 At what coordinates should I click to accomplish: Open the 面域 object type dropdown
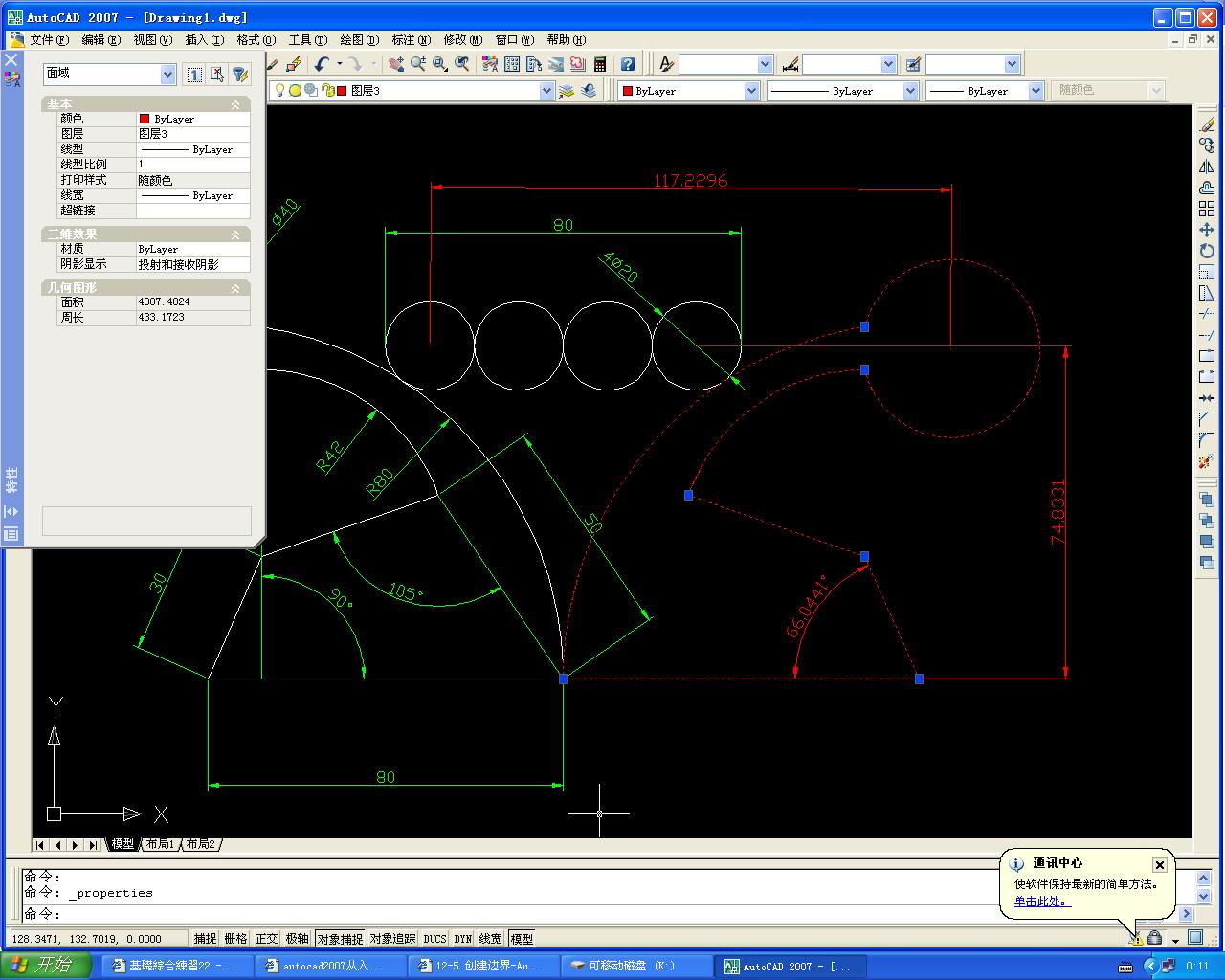(x=167, y=75)
